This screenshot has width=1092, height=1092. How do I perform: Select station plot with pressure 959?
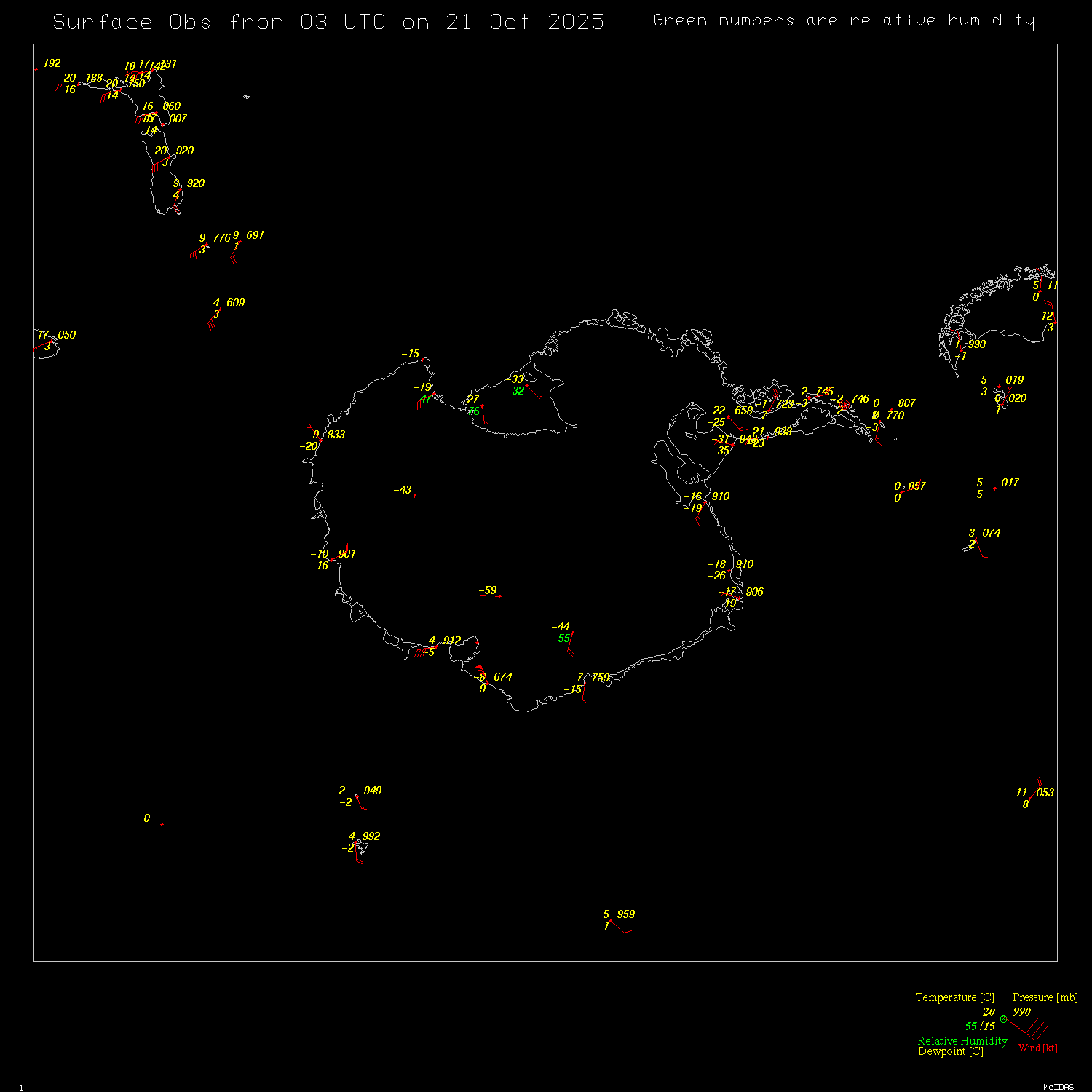tap(611, 921)
